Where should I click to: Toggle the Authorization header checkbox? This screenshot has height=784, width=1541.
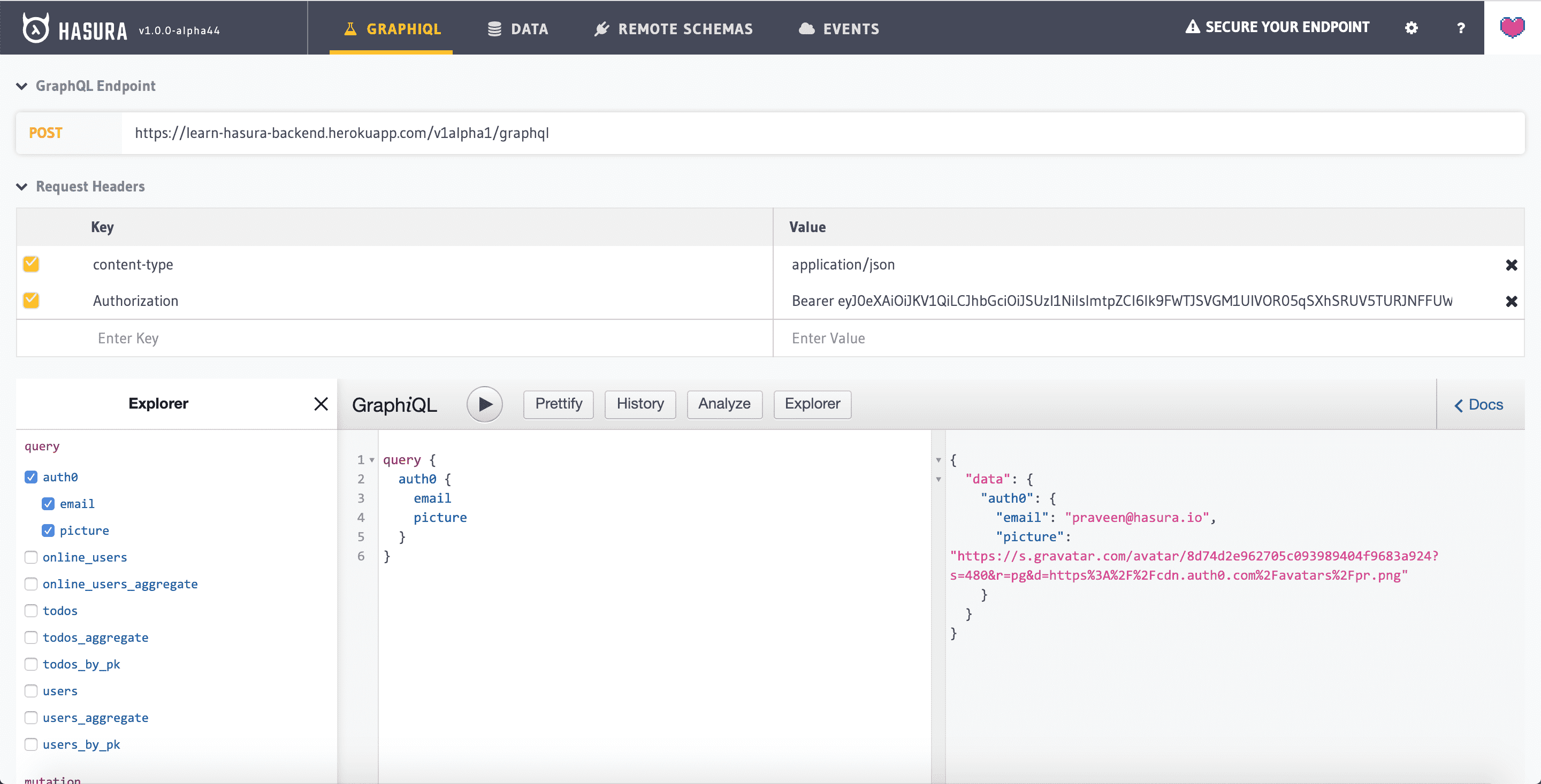tap(31, 300)
